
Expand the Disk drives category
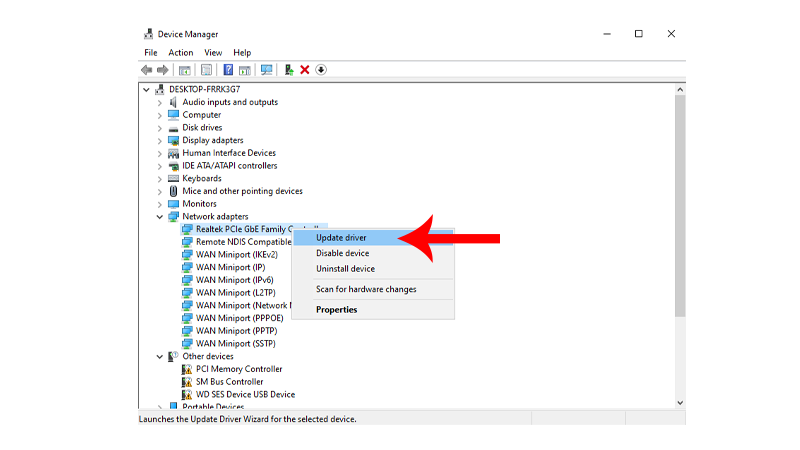click(160, 128)
